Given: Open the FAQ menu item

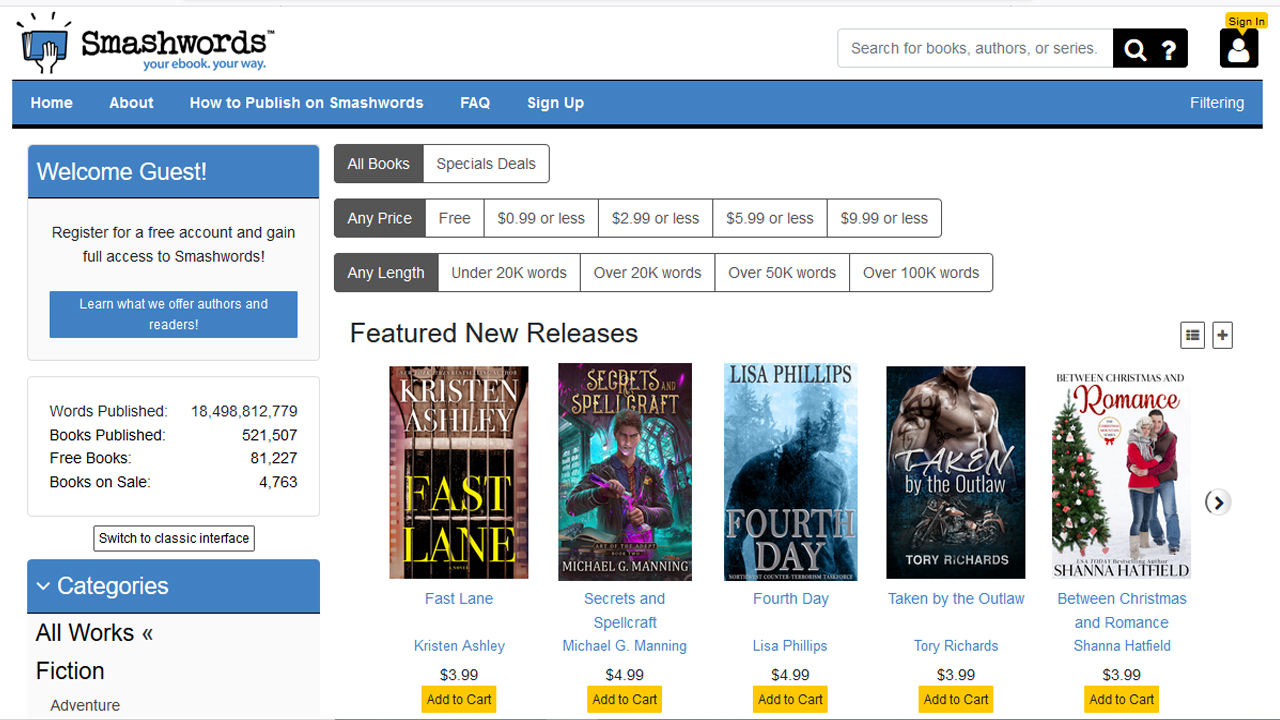Looking at the screenshot, I should (x=475, y=103).
